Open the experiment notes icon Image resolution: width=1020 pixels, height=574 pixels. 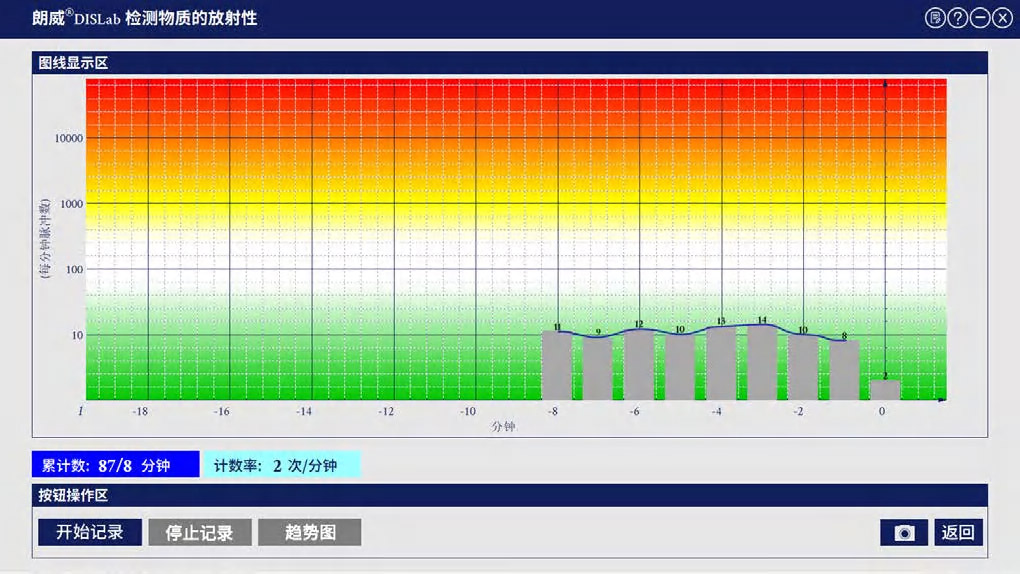tap(935, 18)
